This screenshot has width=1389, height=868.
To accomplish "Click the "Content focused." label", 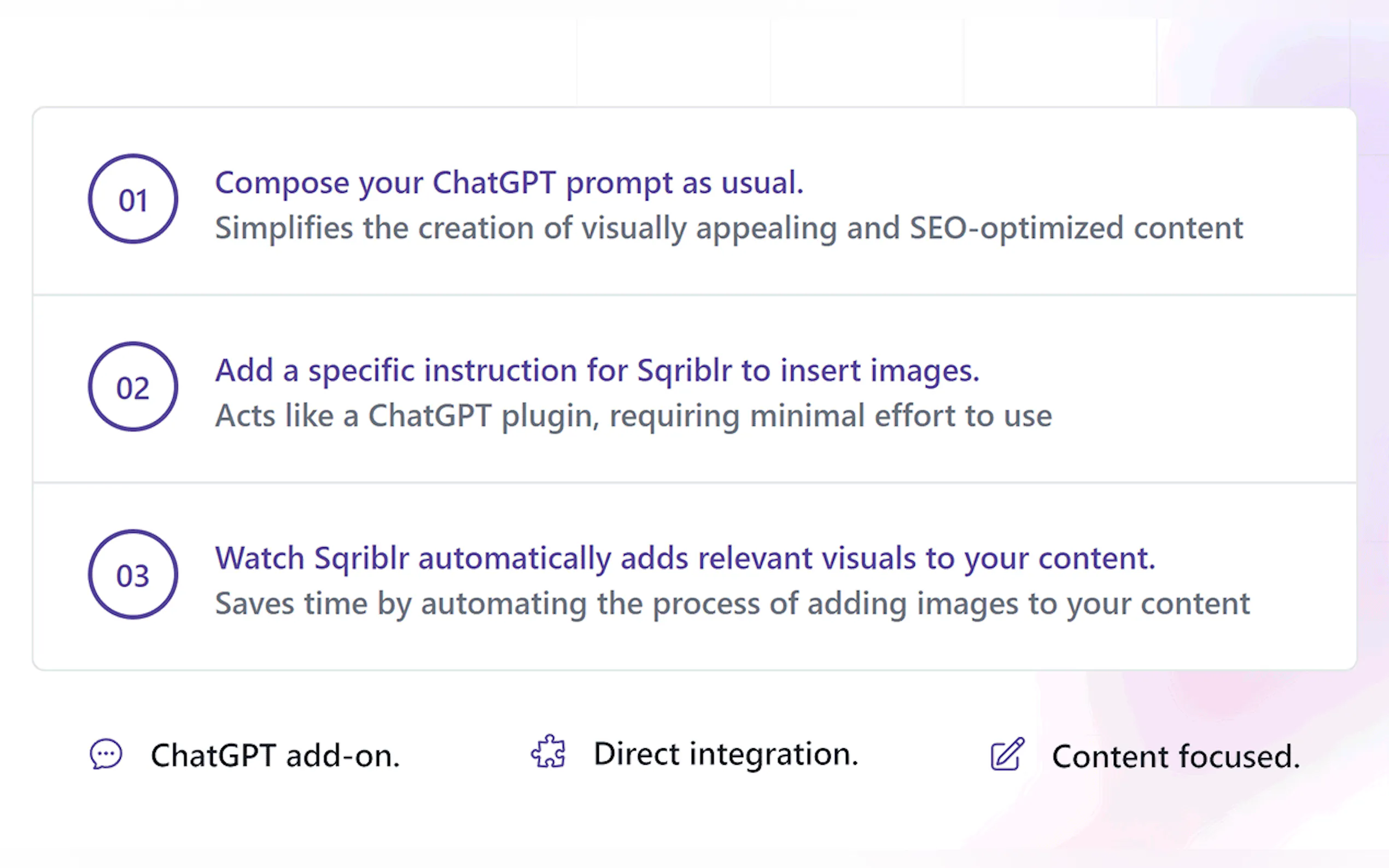I will [1175, 756].
